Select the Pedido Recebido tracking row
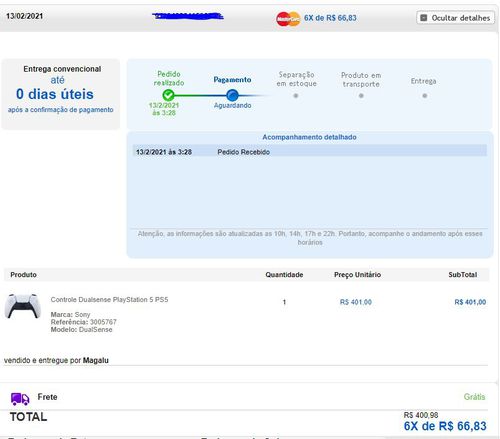The width and height of the screenshot is (500, 439). click(310, 152)
